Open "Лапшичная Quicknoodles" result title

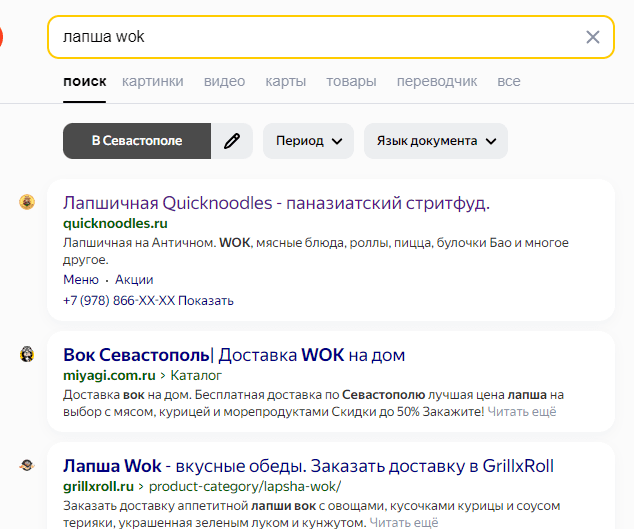(x=276, y=203)
